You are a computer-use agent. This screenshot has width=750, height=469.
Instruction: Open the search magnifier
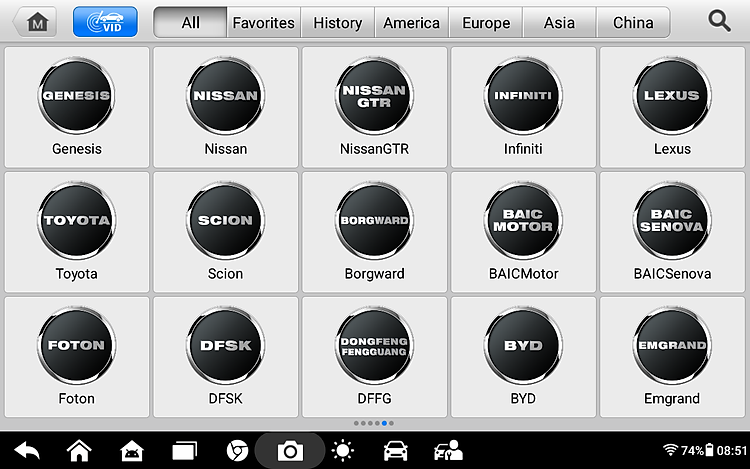(719, 22)
